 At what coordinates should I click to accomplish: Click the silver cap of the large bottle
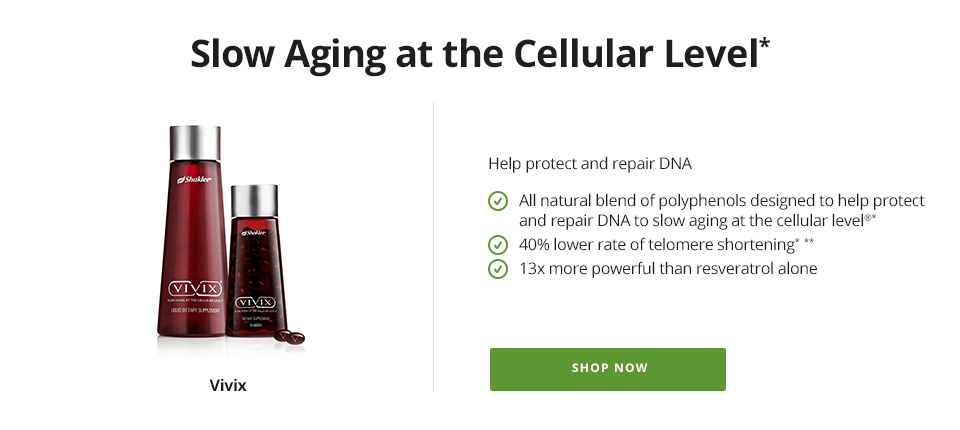coord(195,144)
